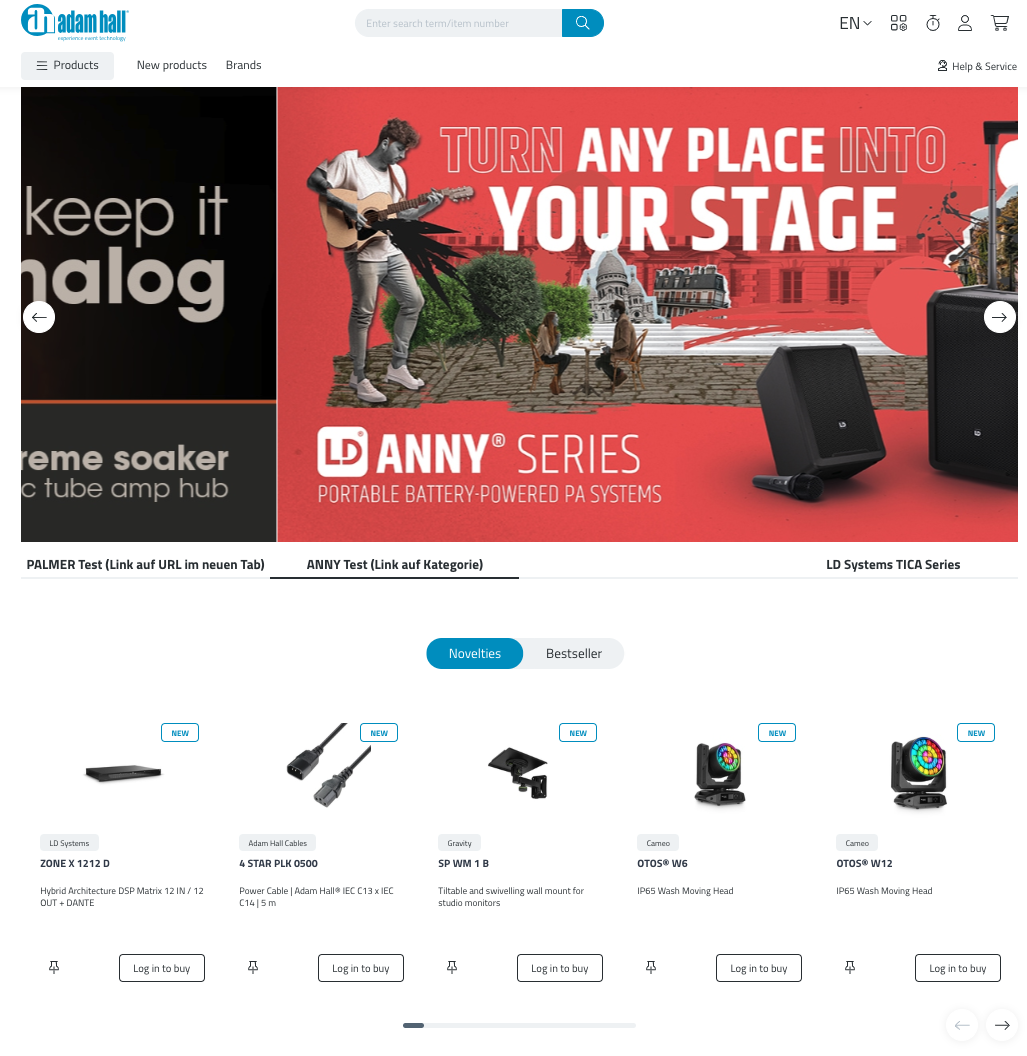Pin the OTOS W12 product
This screenshot has height=1056, width=1027.
pyautogui.click(x=850, y=967)
